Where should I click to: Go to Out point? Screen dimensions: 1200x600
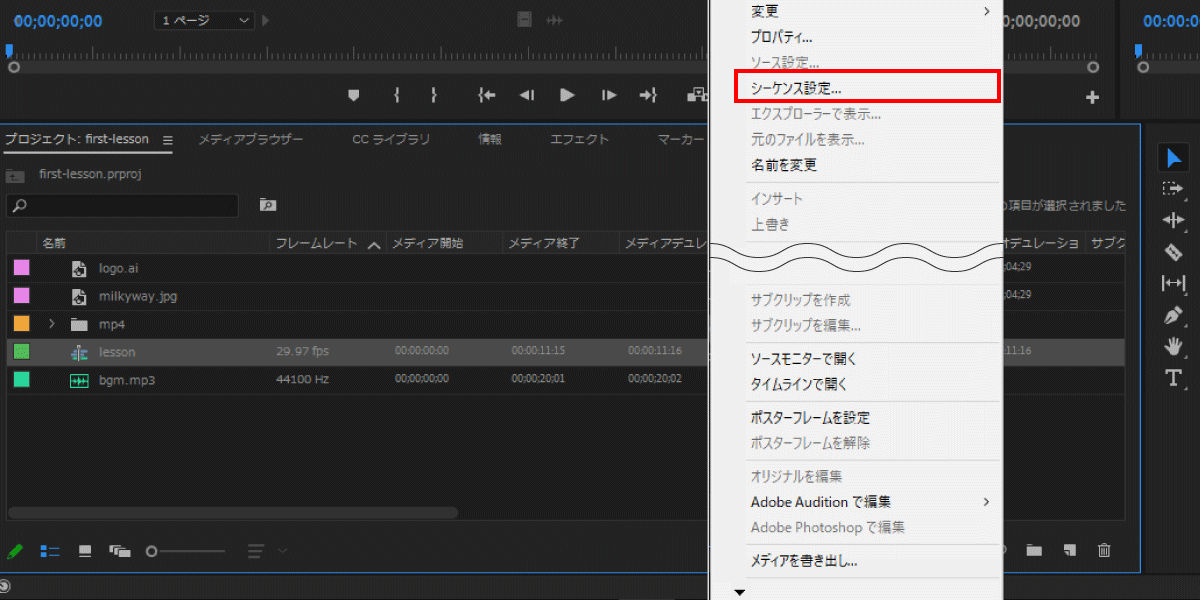coord(648,95)
